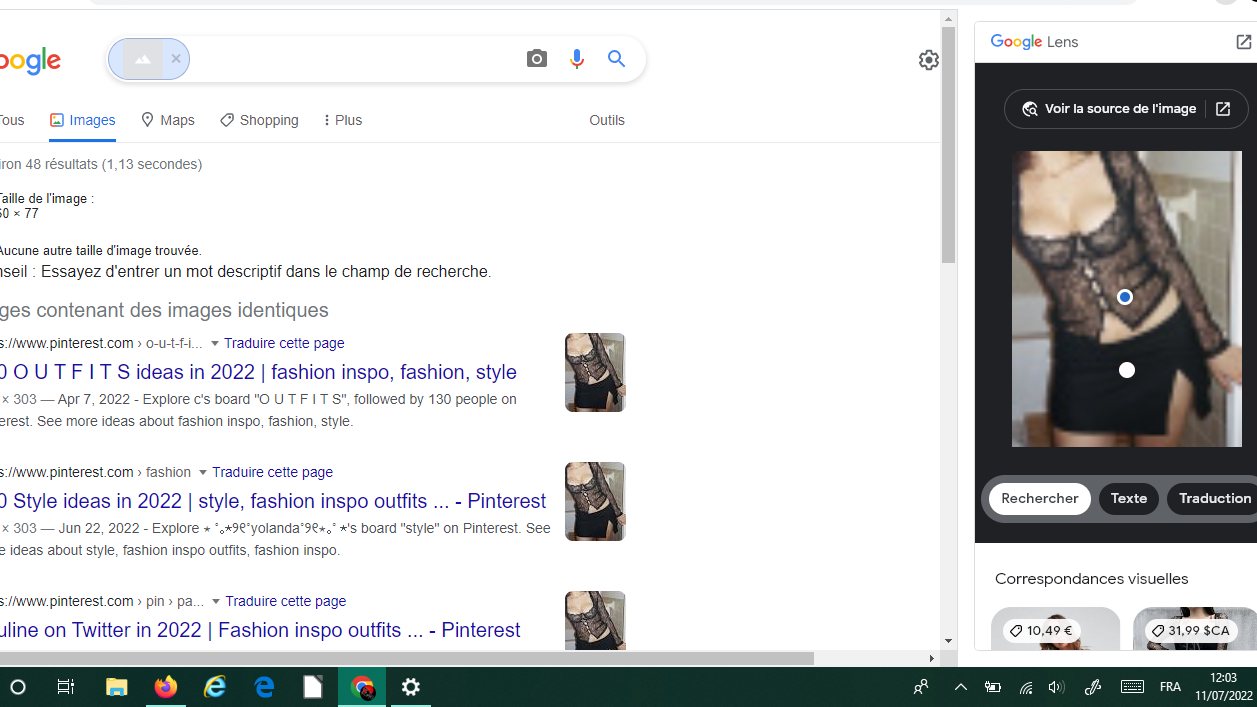
Task: Switch to the Shopping tab
Action: (x=259, y=120)
